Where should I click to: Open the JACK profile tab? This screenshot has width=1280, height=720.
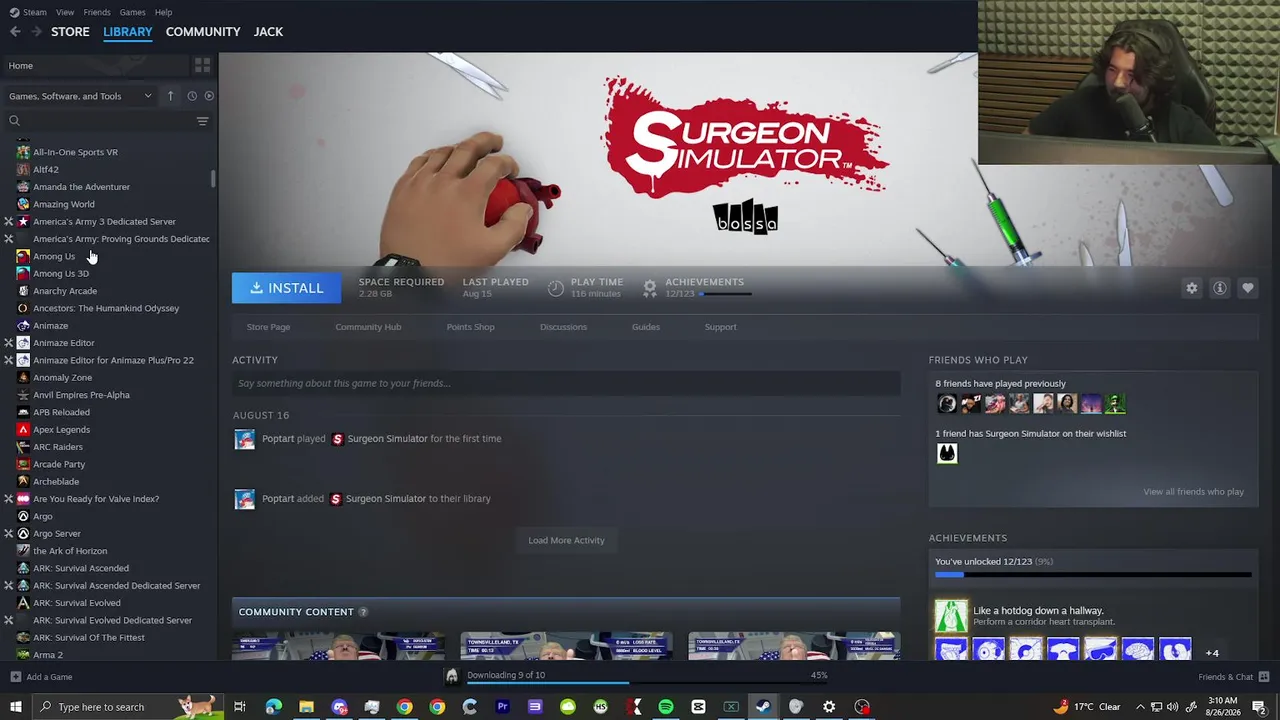pos(268,32)
